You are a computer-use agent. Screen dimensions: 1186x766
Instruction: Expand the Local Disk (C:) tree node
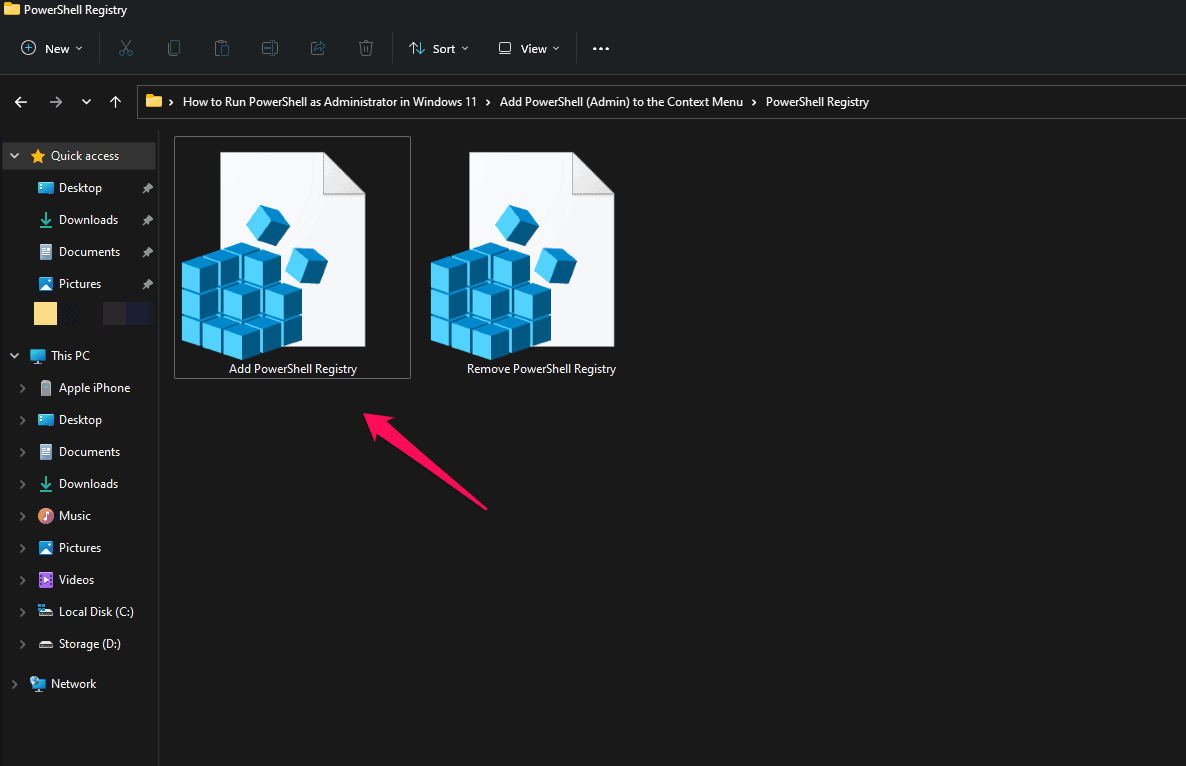23,612
